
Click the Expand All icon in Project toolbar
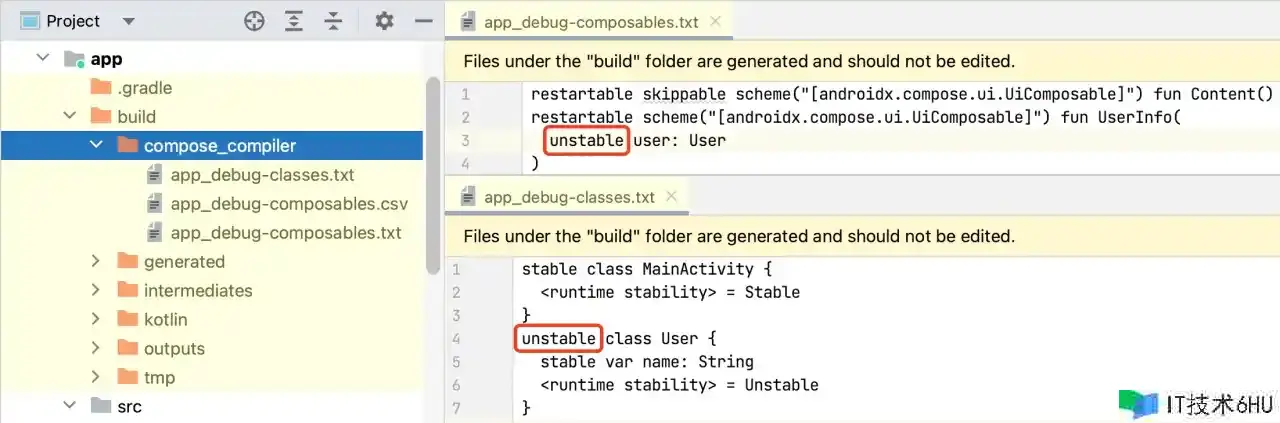[293, 21]
